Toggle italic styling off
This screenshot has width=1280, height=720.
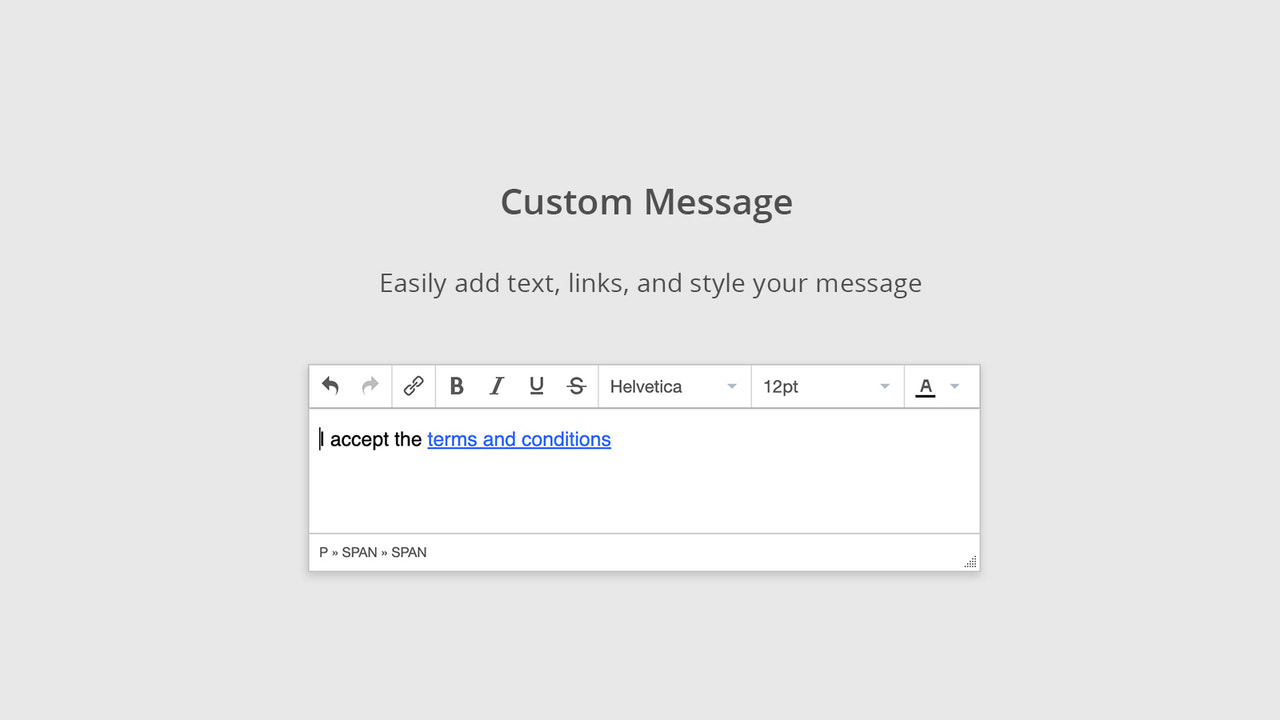[x=497, y=386]
